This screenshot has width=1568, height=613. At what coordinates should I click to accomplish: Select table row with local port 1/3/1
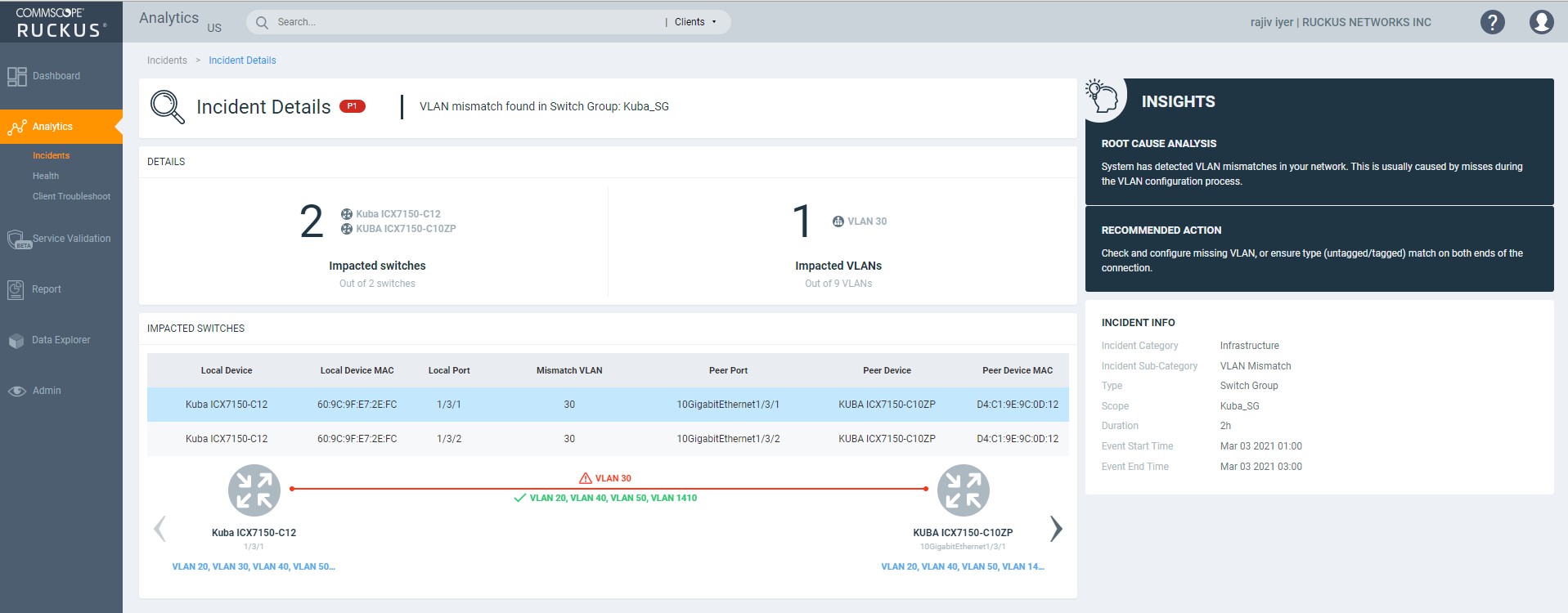[x=608, y=405]
